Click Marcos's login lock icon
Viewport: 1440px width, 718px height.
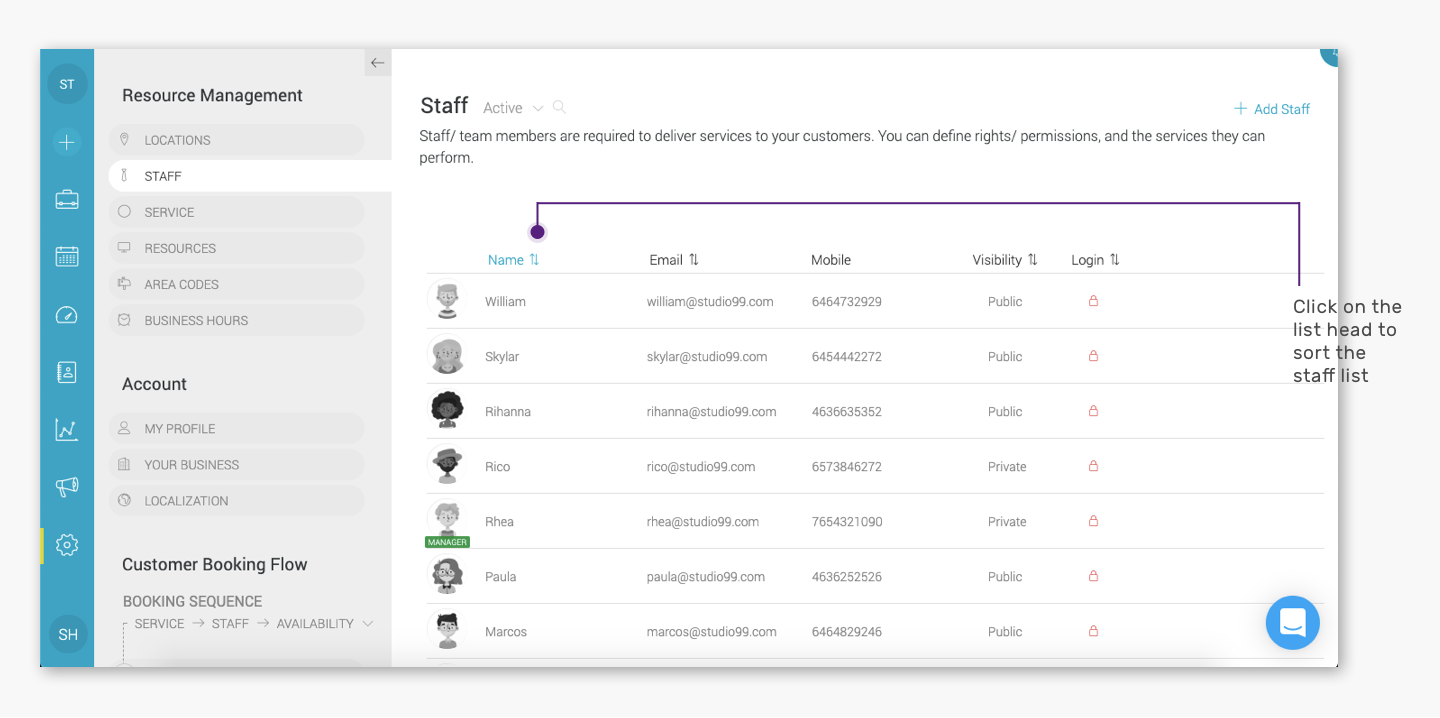click(1093, 631)
